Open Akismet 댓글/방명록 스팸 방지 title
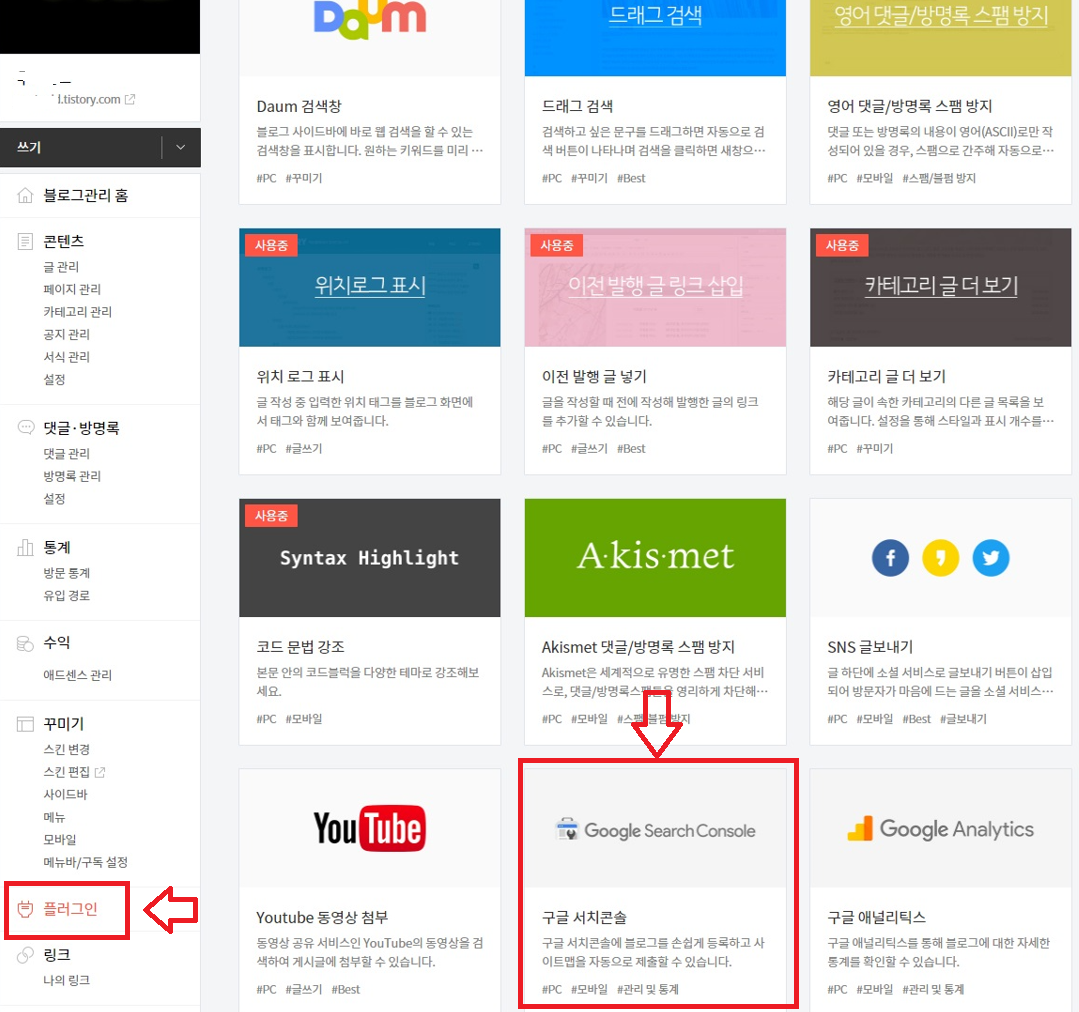The width and height of the screenshot is (1079, 1012). (x=638, y=647)
